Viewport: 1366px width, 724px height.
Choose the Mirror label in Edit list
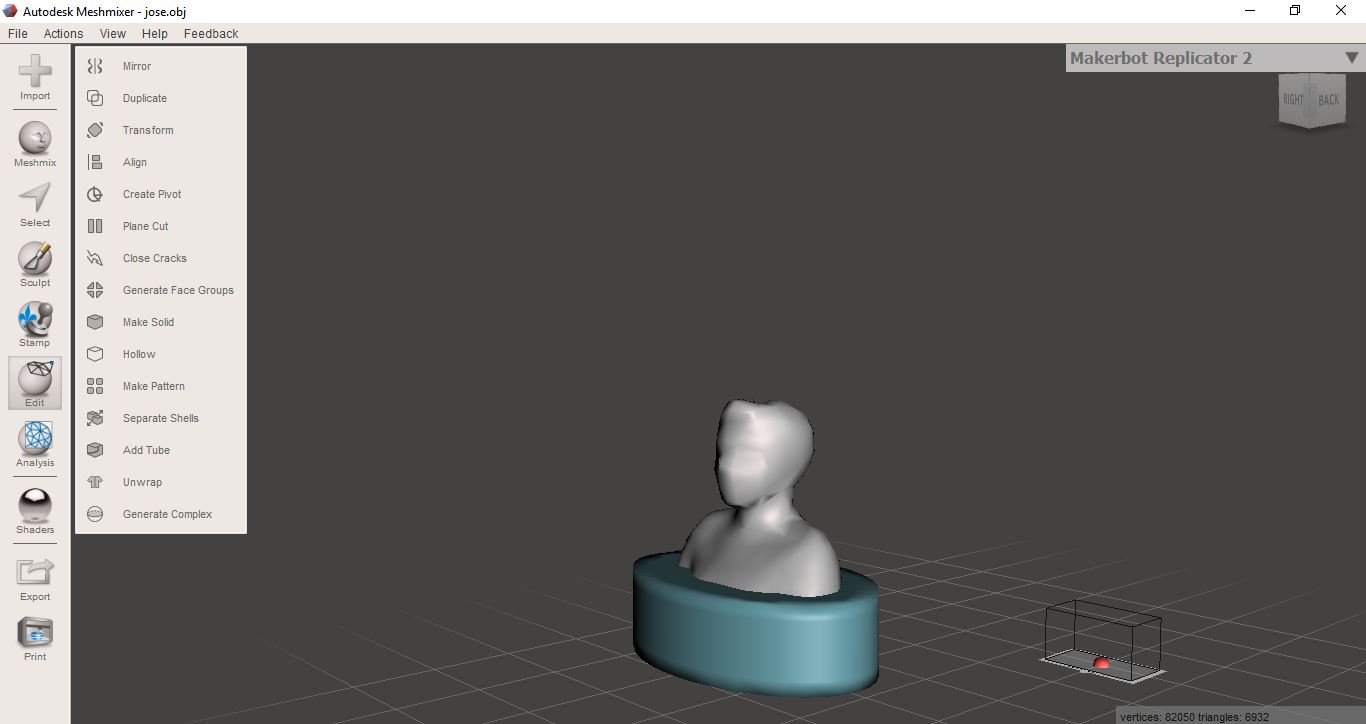tap(137, 66)
